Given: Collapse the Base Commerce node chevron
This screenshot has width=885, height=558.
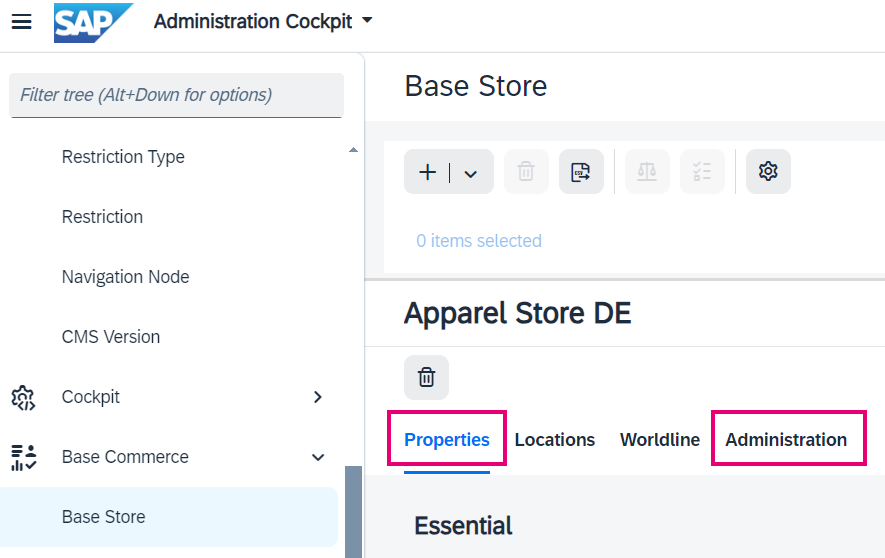Looking at the screenshot, I should [318, 457].
